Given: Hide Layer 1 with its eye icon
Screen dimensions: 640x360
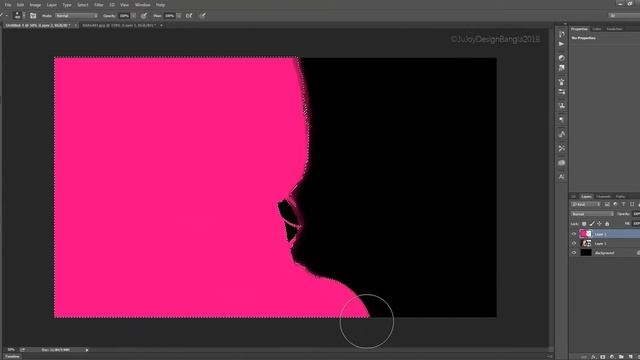Looking at the screenshot, I should tap(574, 243).
